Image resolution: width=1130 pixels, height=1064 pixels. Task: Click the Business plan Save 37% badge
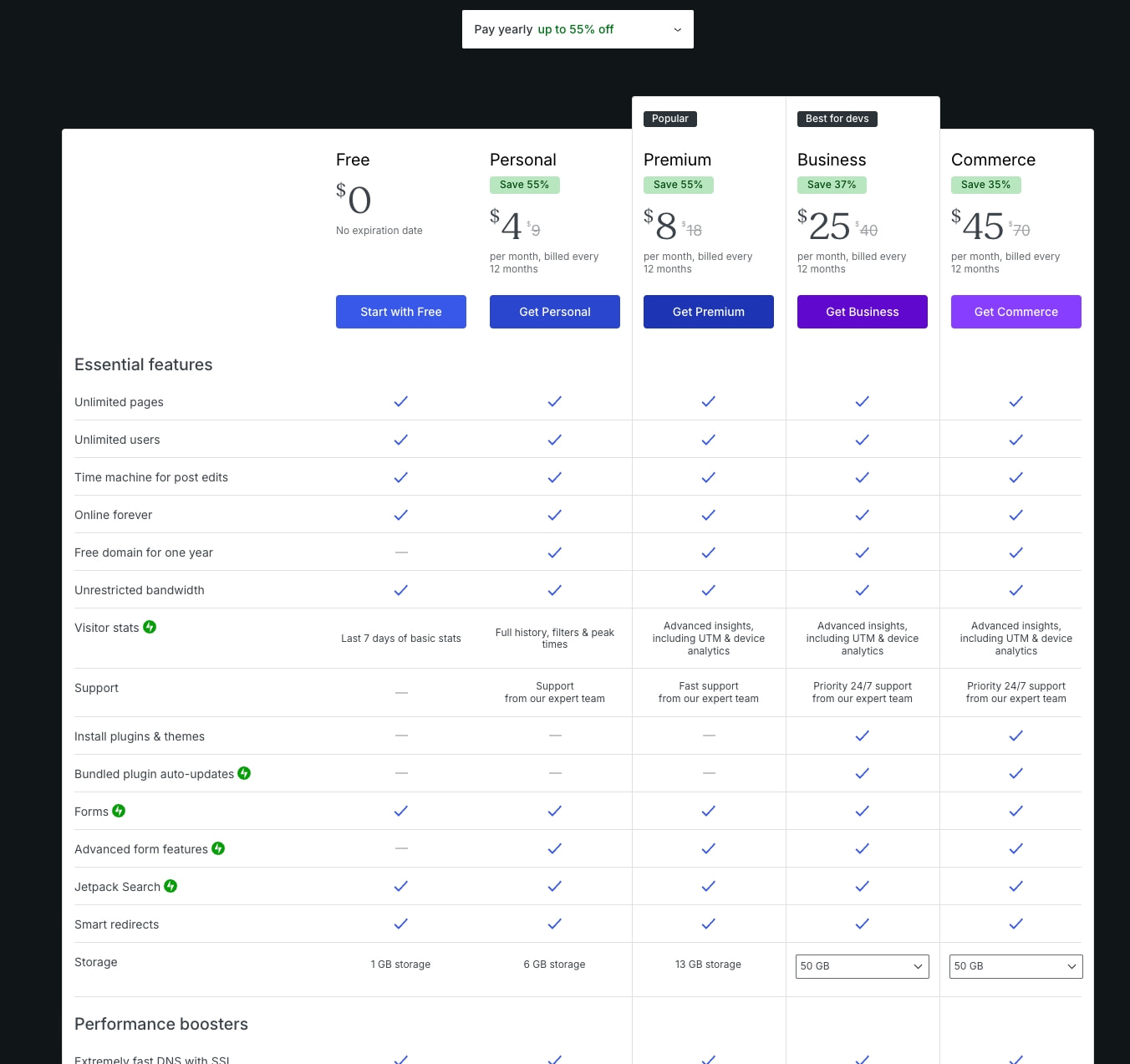coord(832,185)
